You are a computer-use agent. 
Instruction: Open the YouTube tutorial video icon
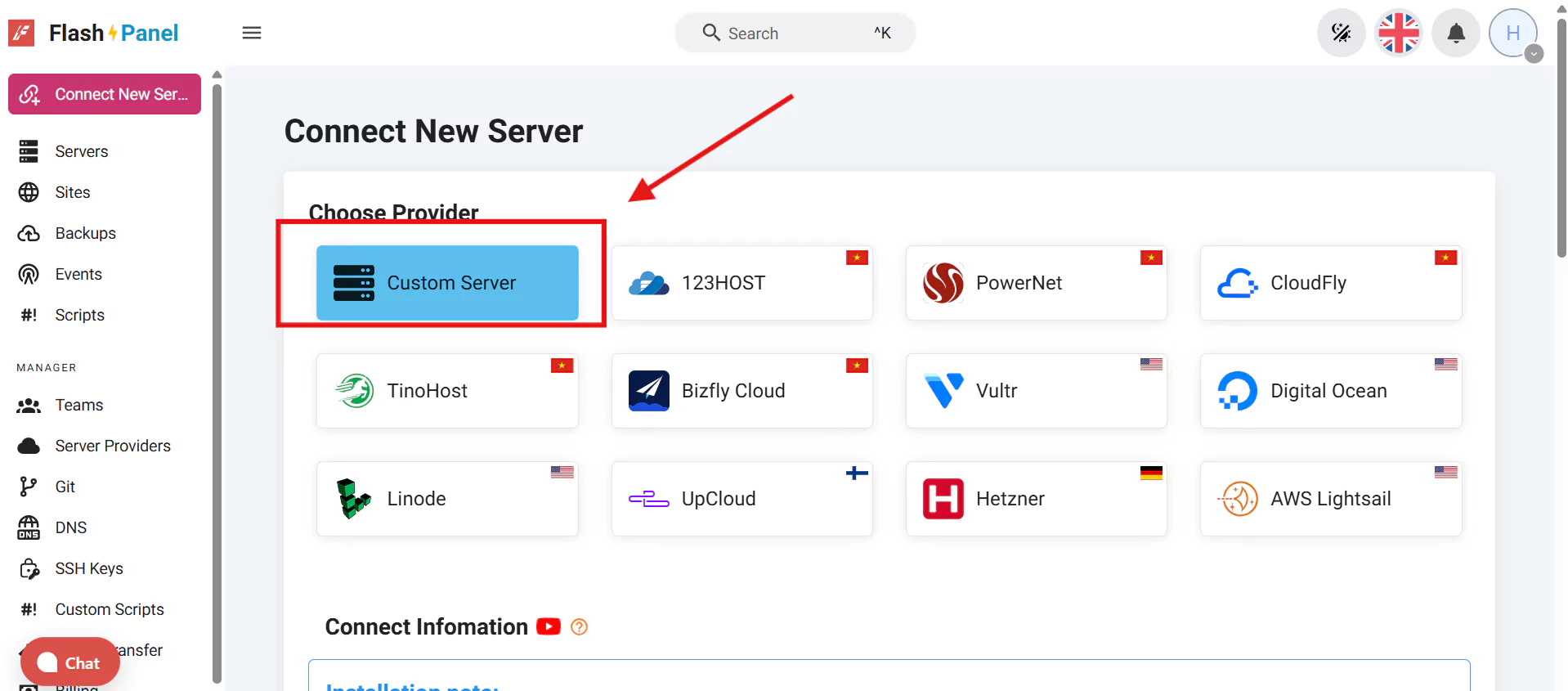(x=549, y=627)
